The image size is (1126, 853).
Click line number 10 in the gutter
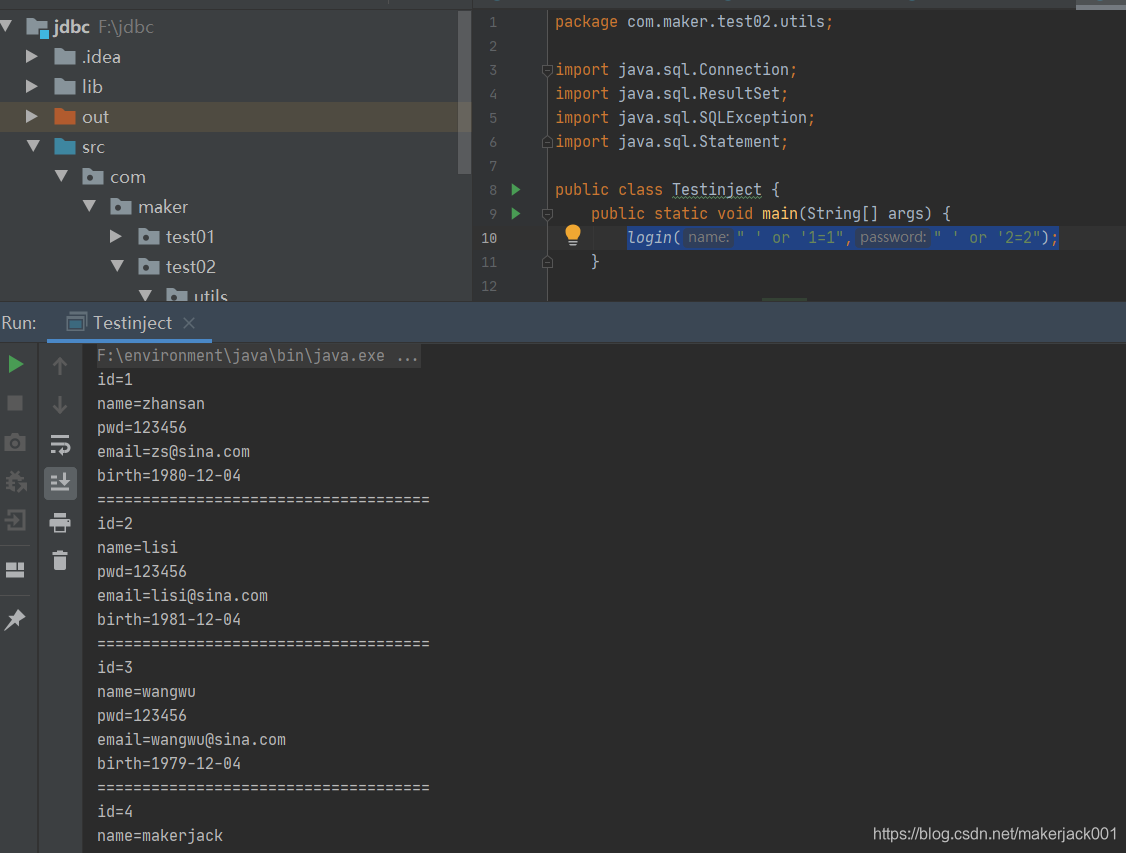(489, 238)
